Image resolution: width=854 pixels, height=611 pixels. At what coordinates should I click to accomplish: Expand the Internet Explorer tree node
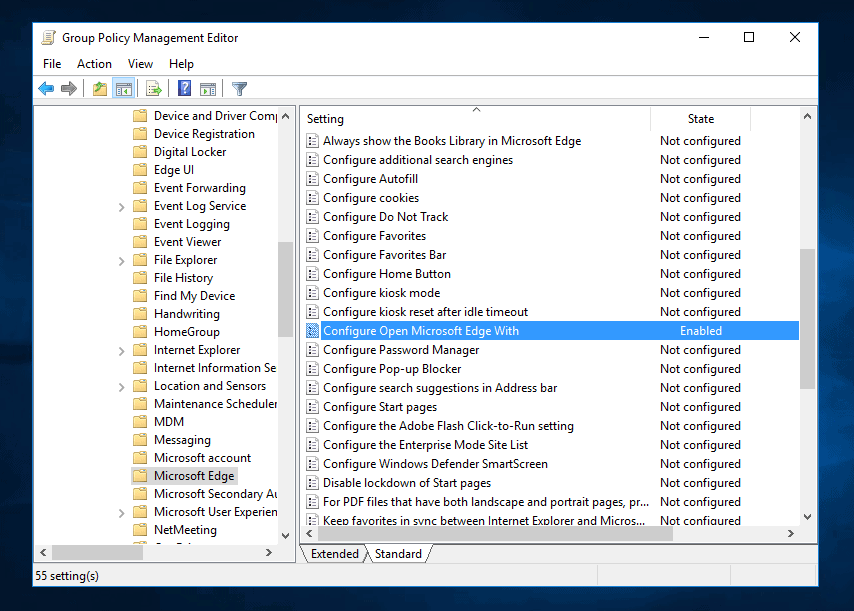pyautogui.click(x=121, y=350)
